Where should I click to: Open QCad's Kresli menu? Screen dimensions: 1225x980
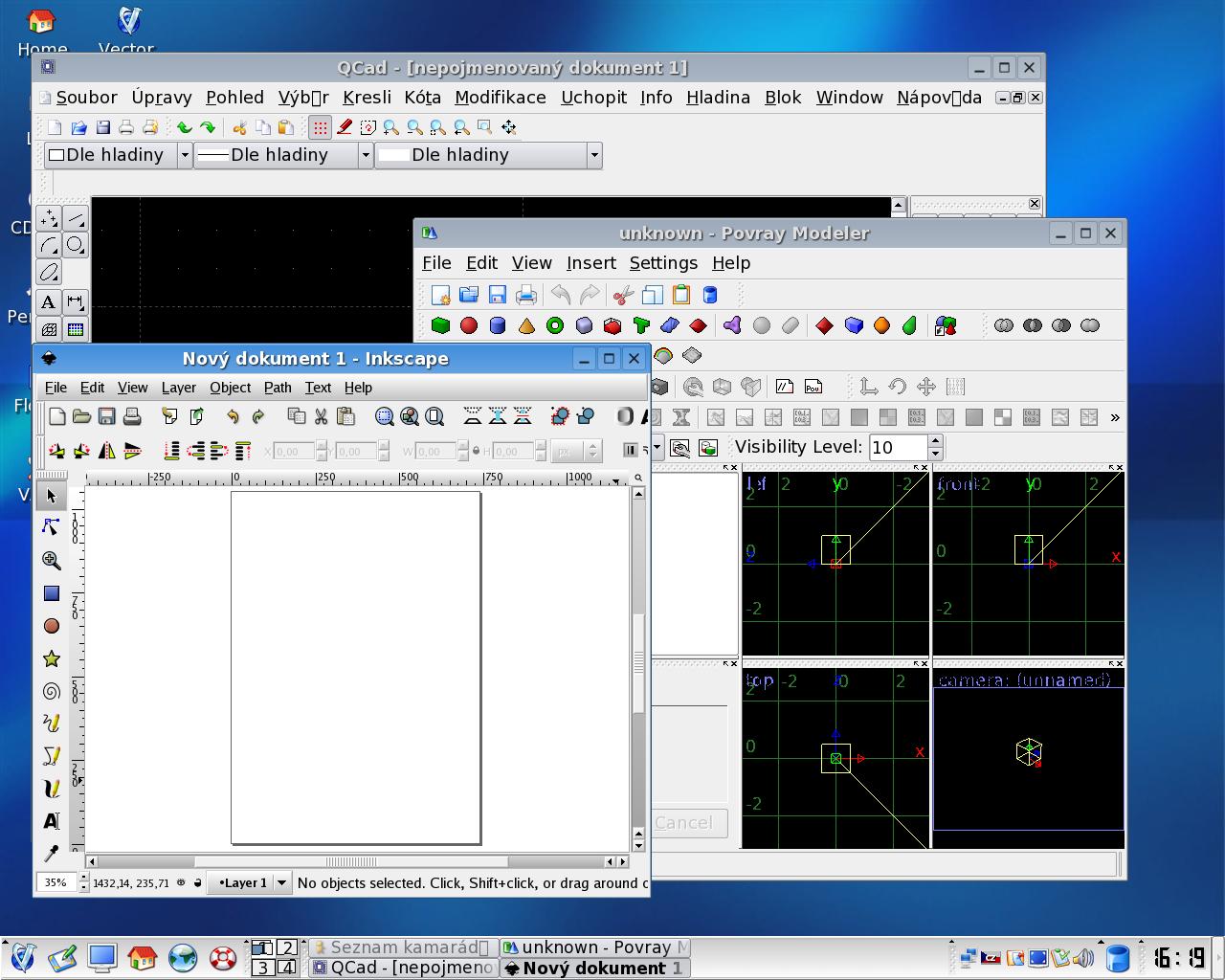click(x=367, y=98)
